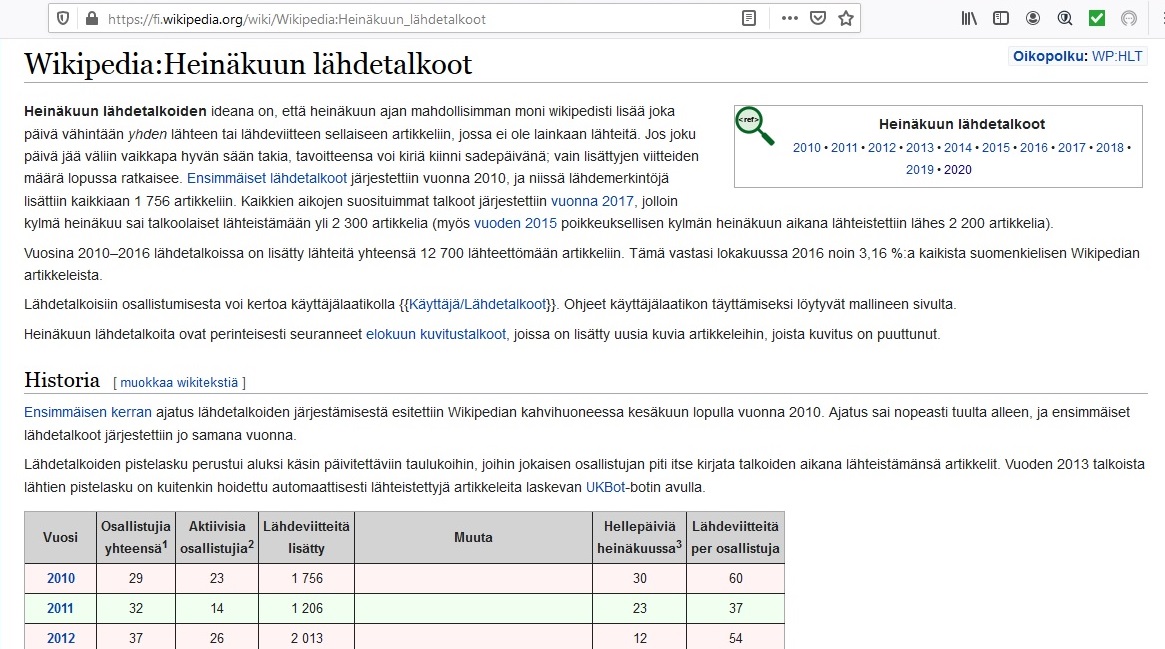Open Firefox account icon
1165x649 pixels.
coord(1033,19)
